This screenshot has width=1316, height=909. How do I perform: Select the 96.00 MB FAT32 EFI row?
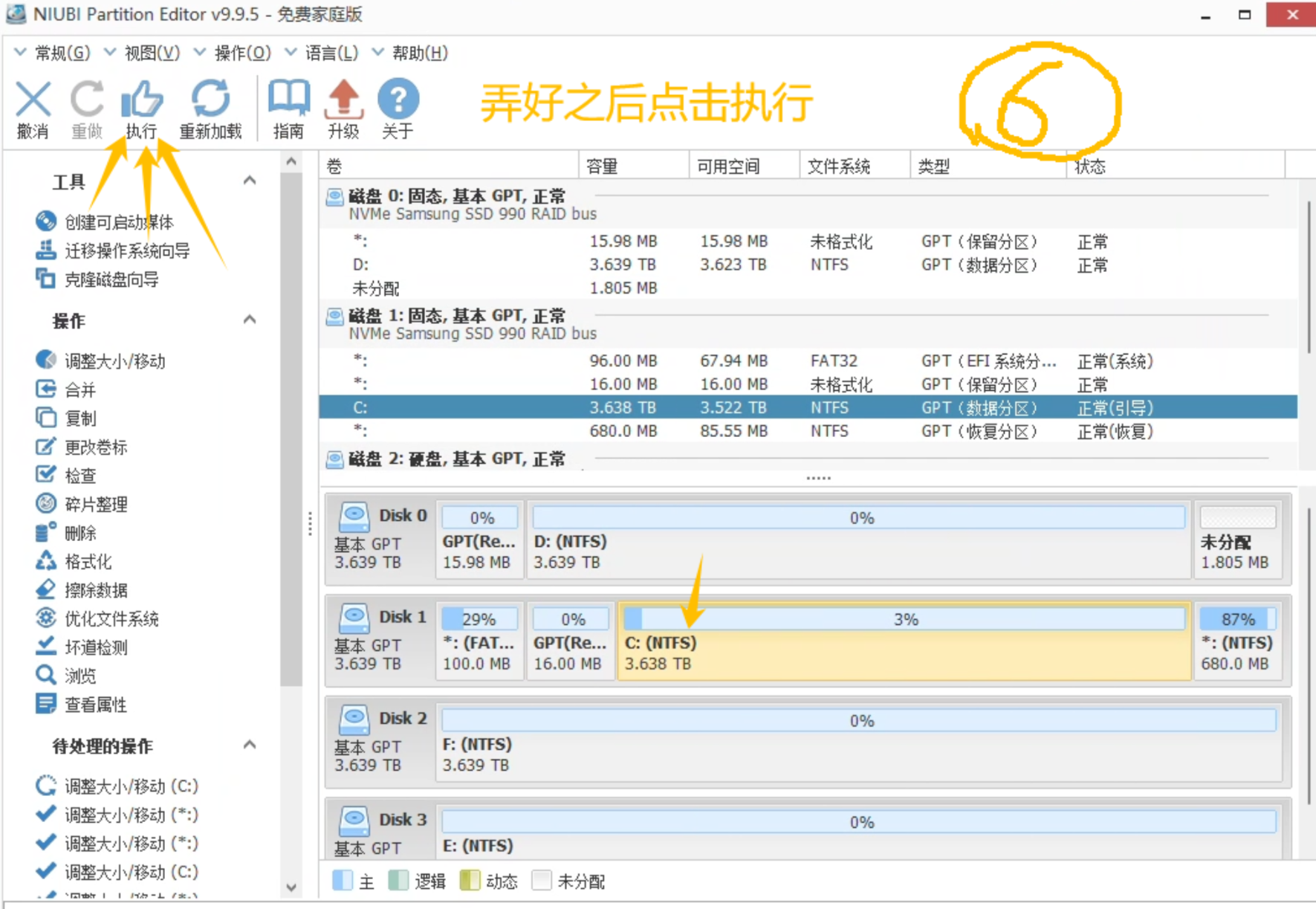click(808, 360)
